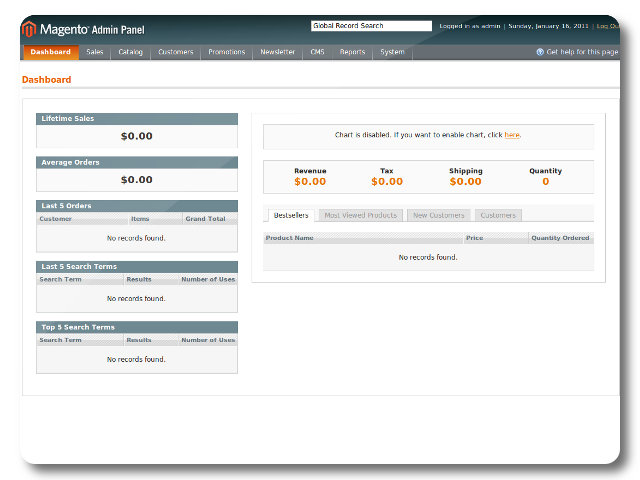Click the help question mark icon
This screenshot has height=480, width=640.
click(x=540, y=52)
